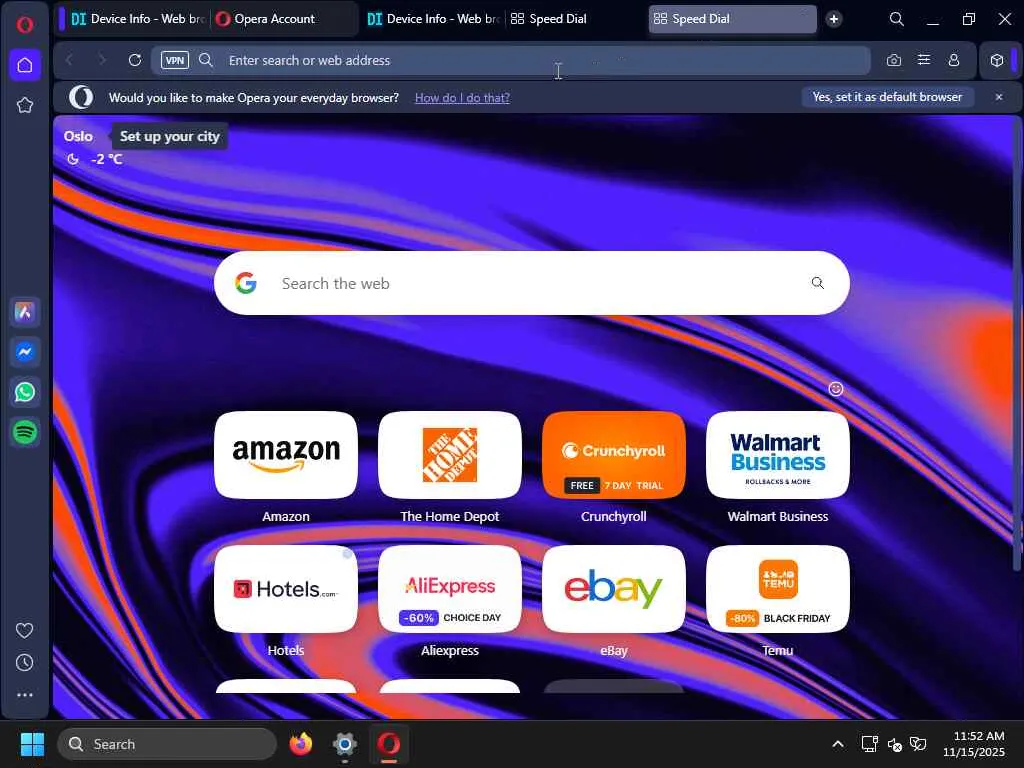Open Spotify player in sidebar
1024x768 pixels.
pos(25,432)
